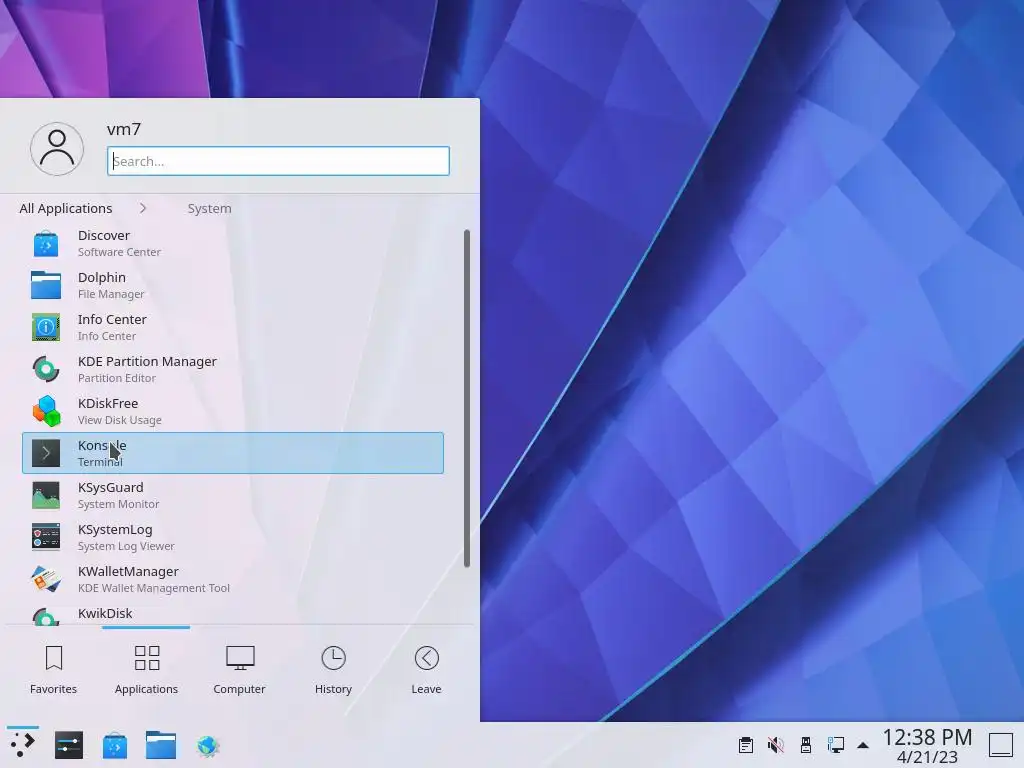Click the vm7 user avatar

(57, 149)
